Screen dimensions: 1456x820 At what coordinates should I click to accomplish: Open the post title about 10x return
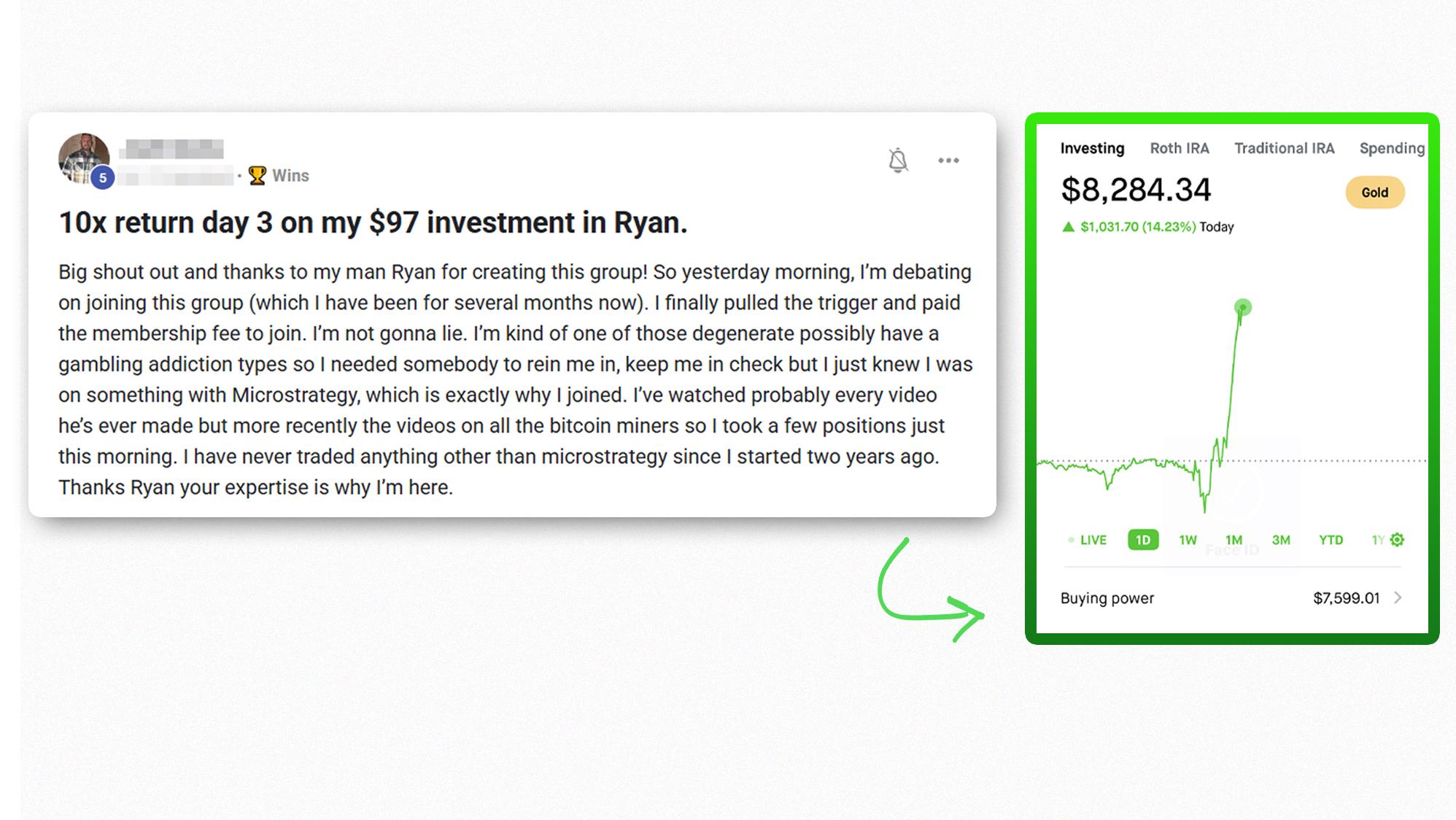click(x=373, y=223)
